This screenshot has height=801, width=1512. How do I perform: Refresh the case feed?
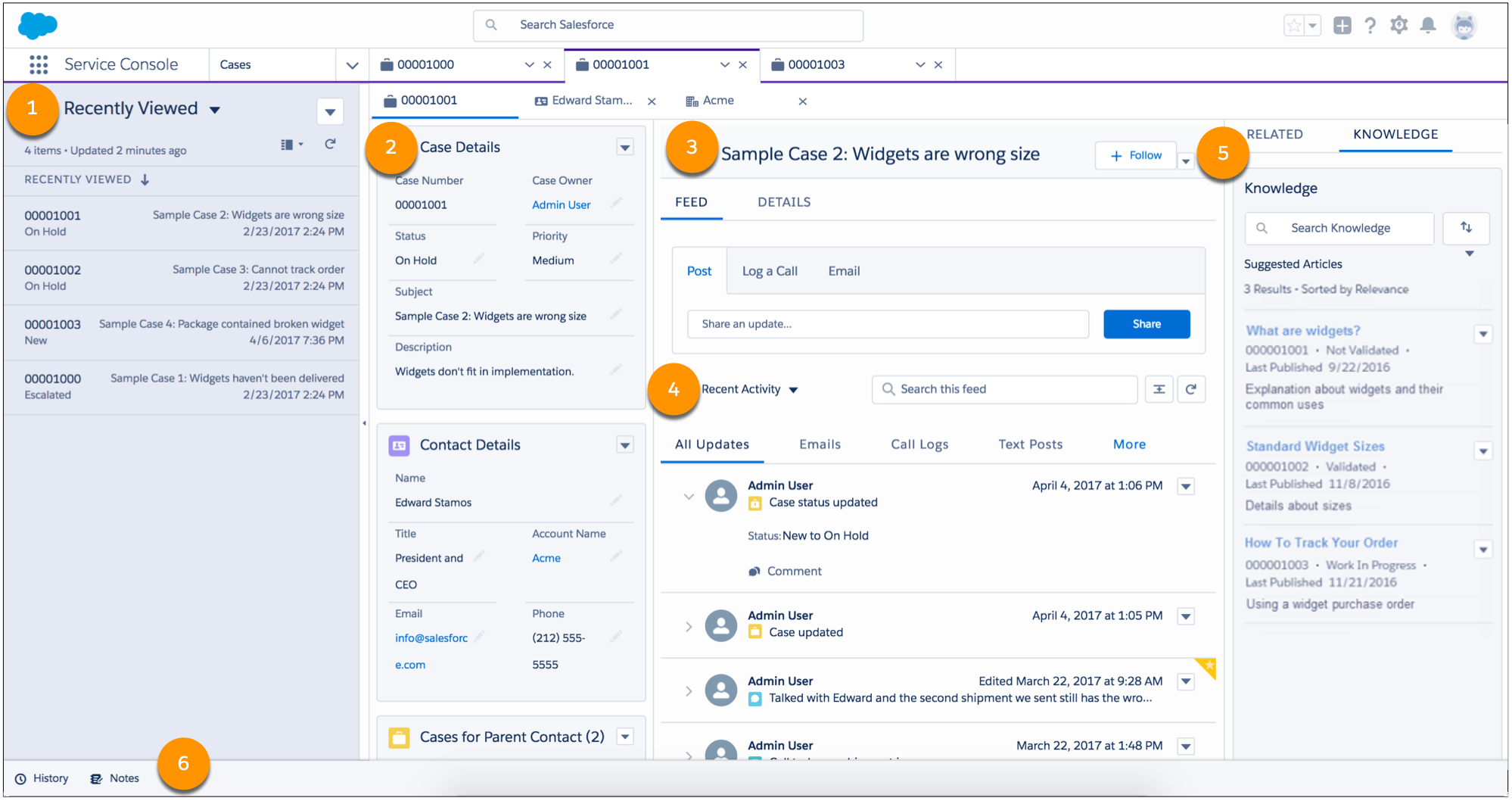(1190, 389)
